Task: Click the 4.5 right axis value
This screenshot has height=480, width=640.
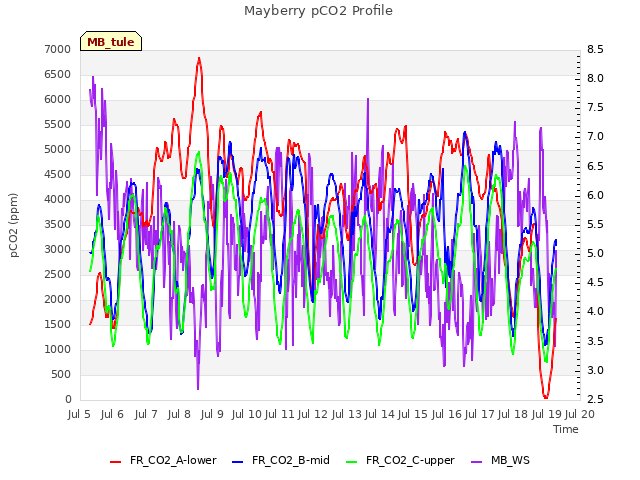Action: point(595,282)
